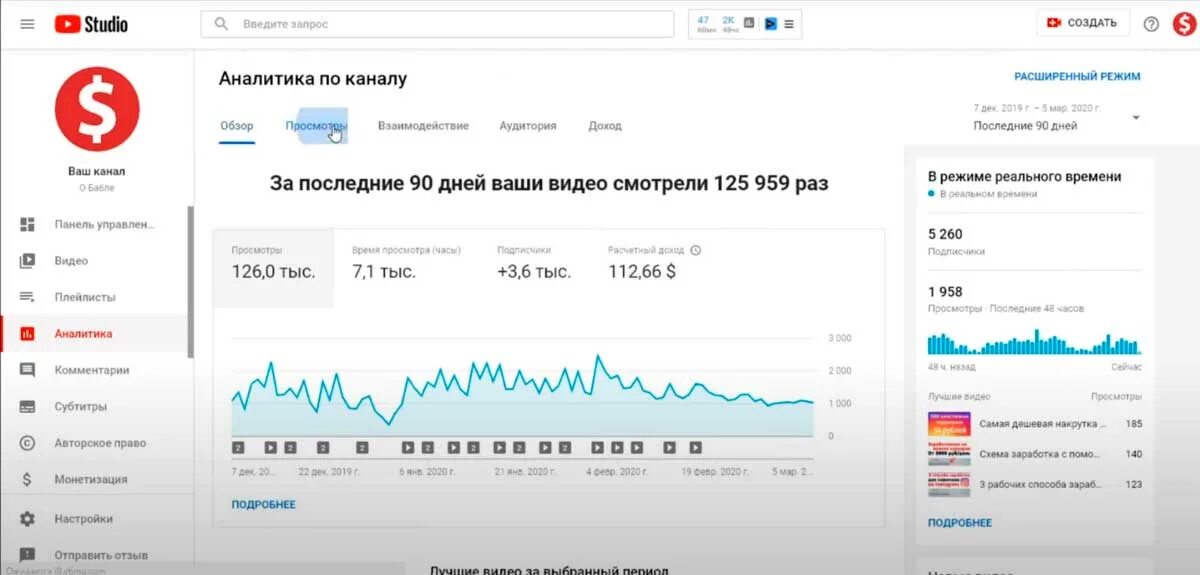Focus the Введите запрос search field
This screenshot has width=1200, height=575.
437,24
